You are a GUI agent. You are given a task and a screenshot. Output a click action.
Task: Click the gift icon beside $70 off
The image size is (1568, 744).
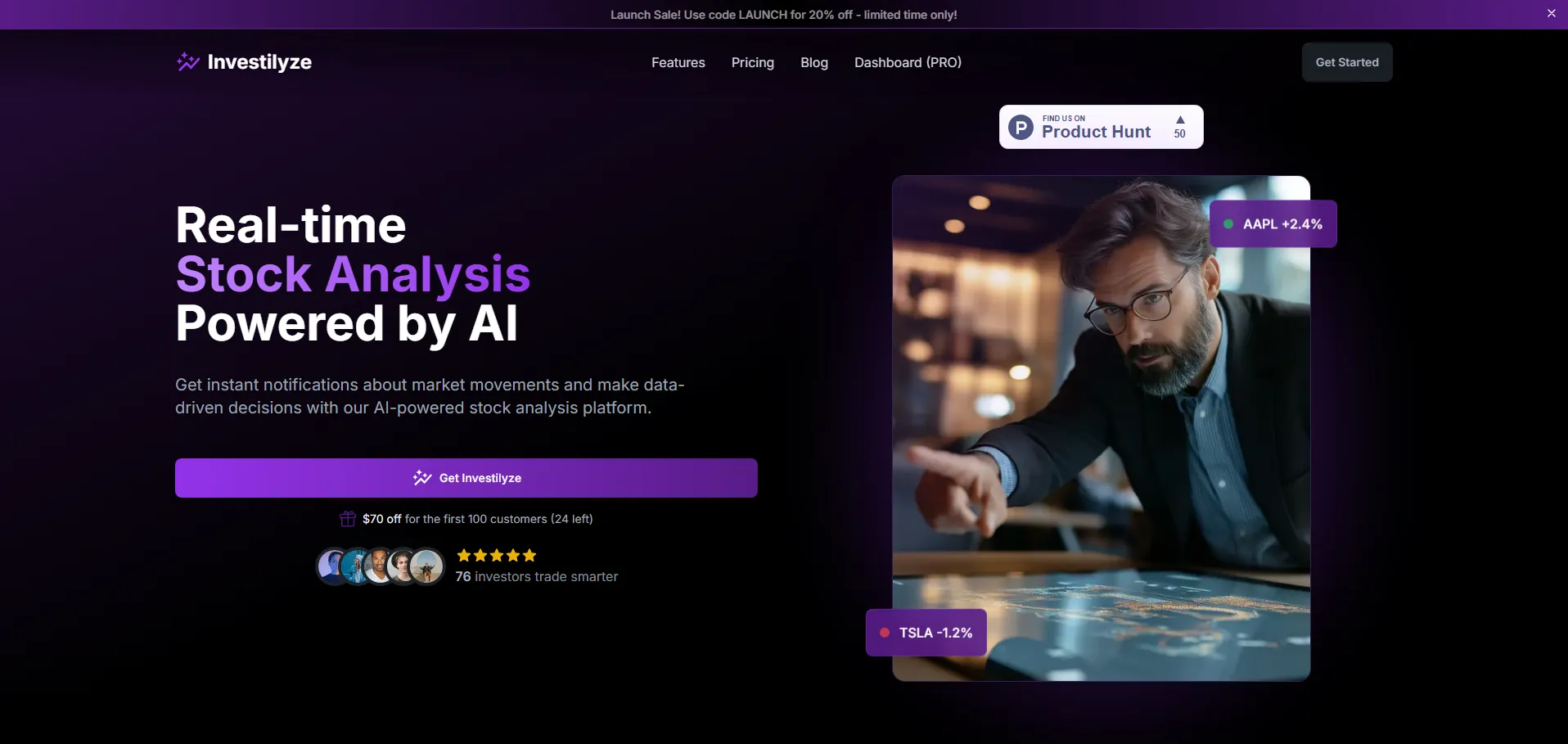[x=348, y=519]
